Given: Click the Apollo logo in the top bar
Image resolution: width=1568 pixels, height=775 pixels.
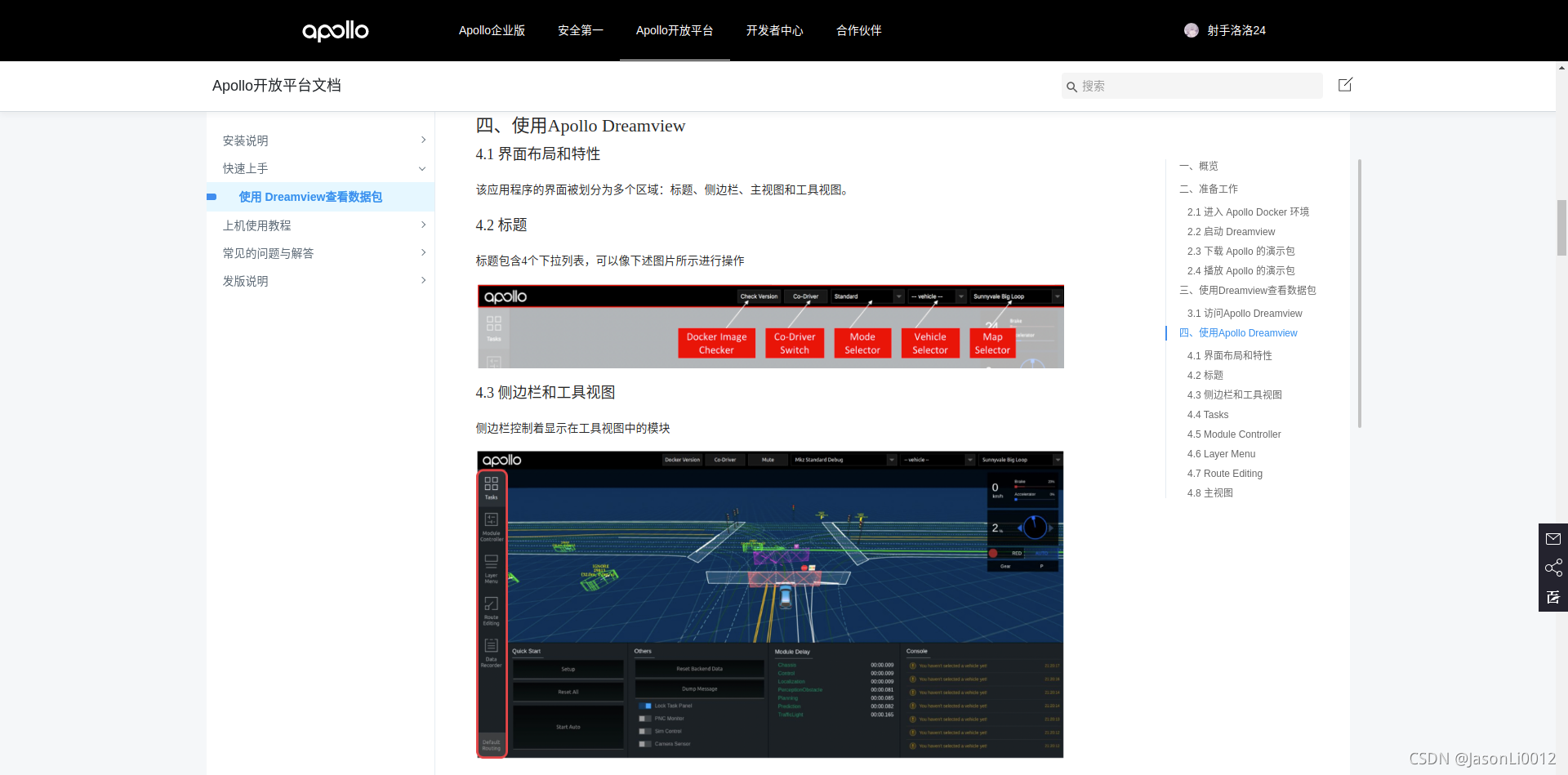Looking at the screenshot, I should pyautogui.click(x=335, y=31).
